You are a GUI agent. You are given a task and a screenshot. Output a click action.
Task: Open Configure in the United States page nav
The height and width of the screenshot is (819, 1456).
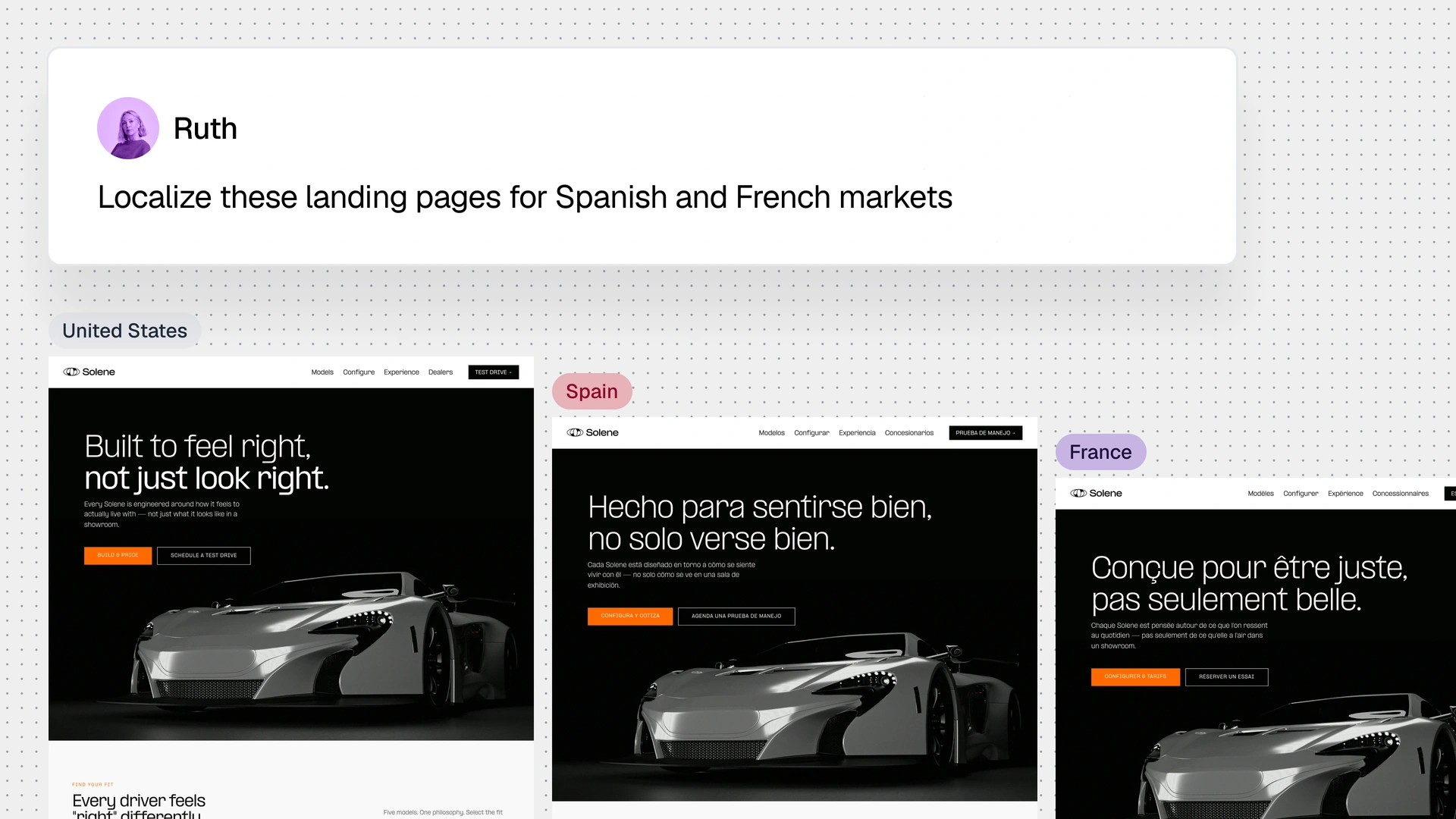tap(359, 372)
